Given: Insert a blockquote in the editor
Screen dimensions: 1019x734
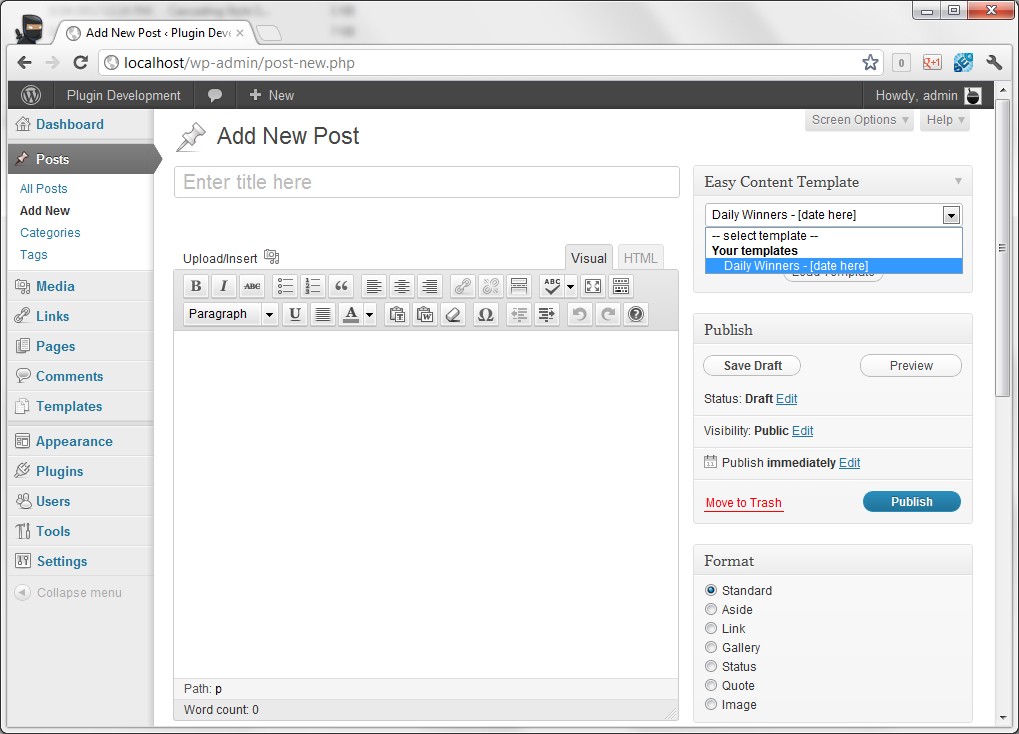Looking at the screenshot, I should 342,286.
